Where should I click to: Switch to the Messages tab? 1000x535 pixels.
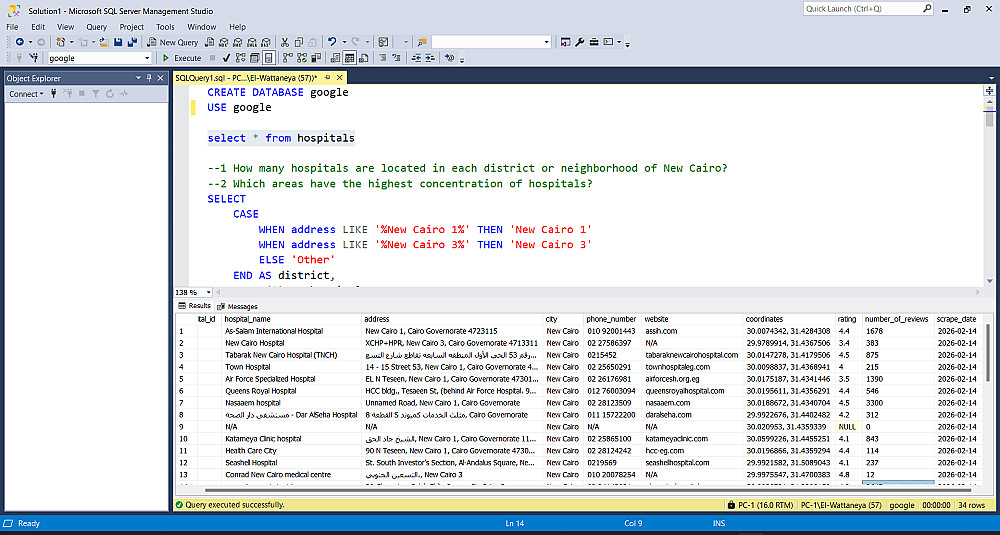[238, 306]
